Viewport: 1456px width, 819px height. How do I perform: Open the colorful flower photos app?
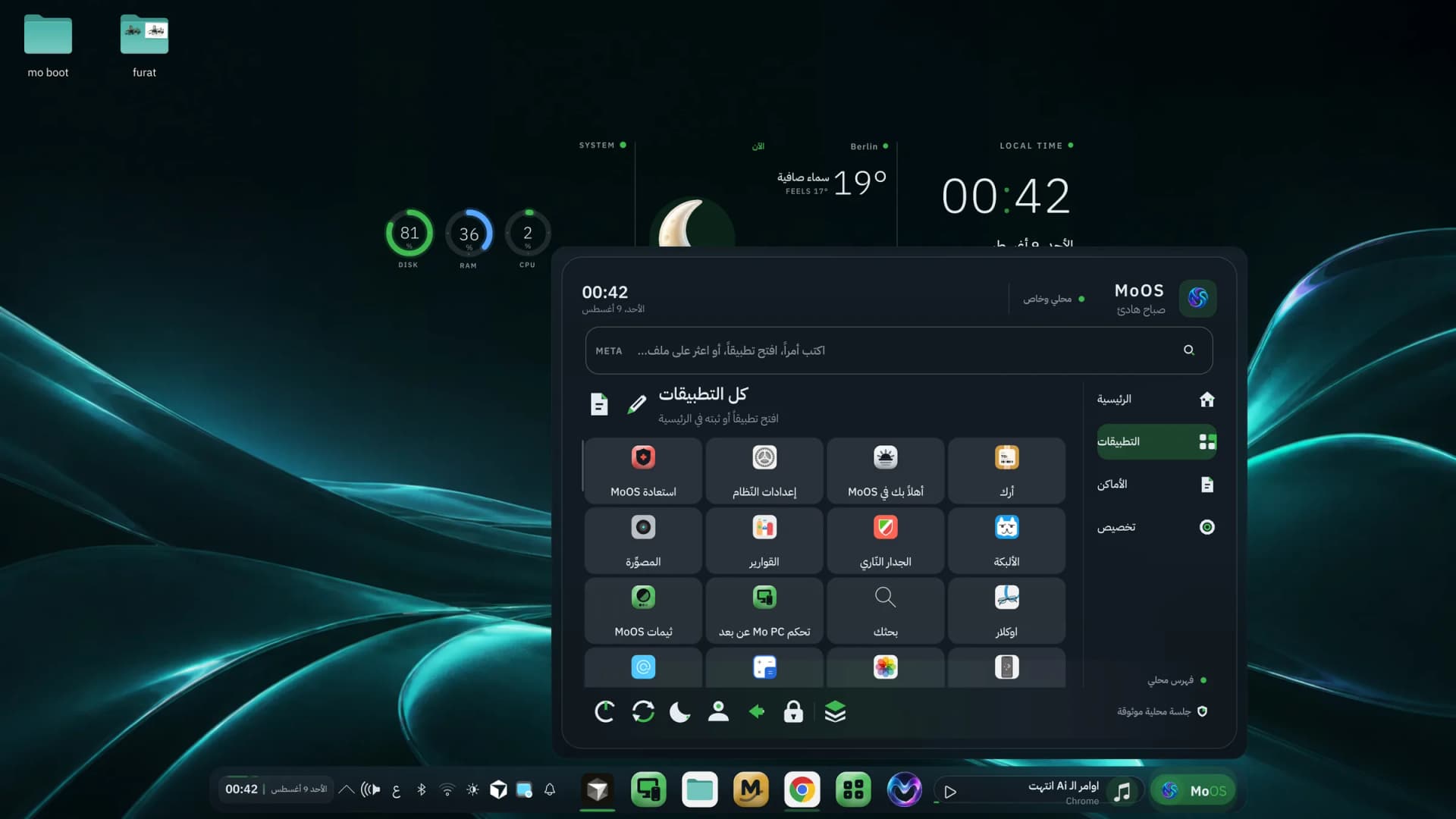[x=886, y=667]
